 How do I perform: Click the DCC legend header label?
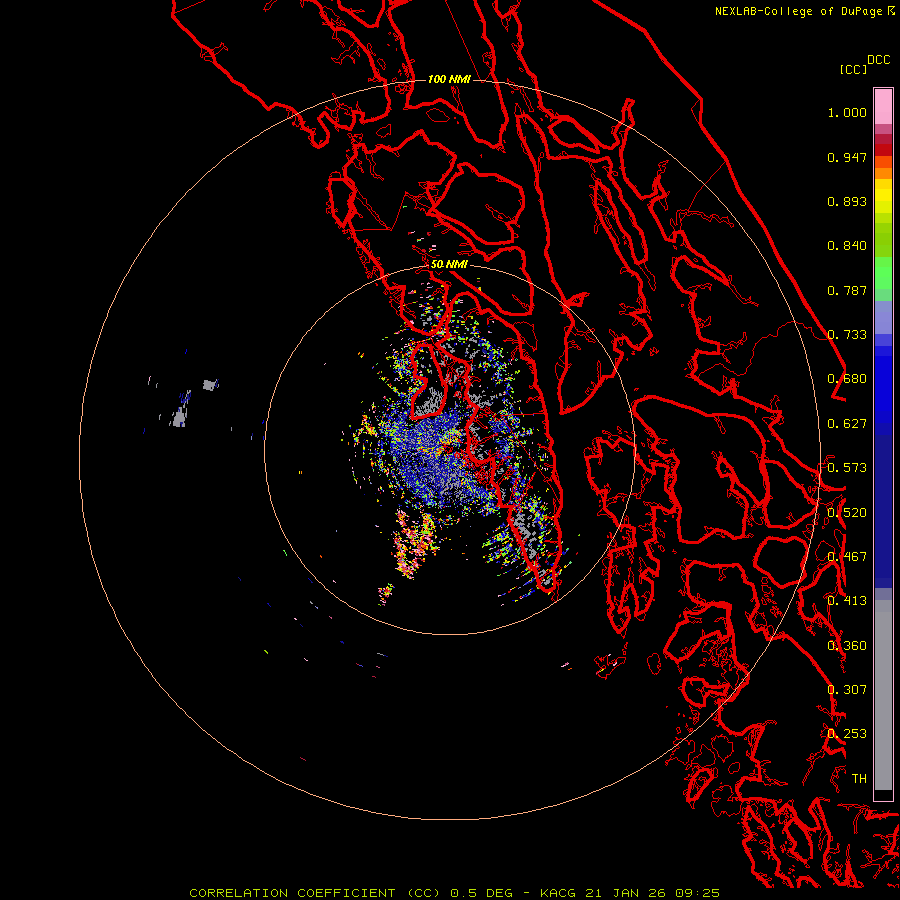879,60
